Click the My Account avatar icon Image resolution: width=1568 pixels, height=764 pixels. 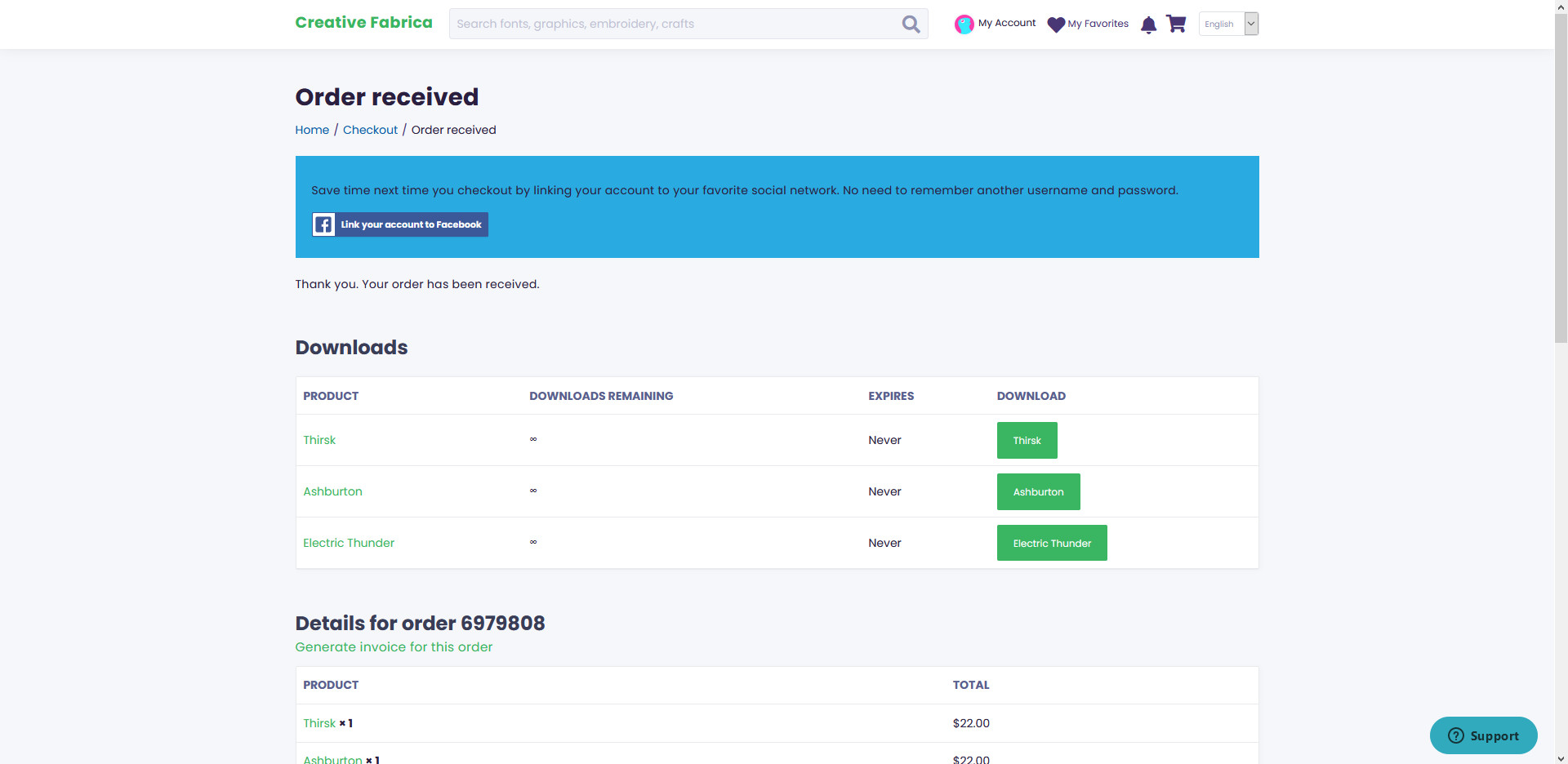[964, 24]
